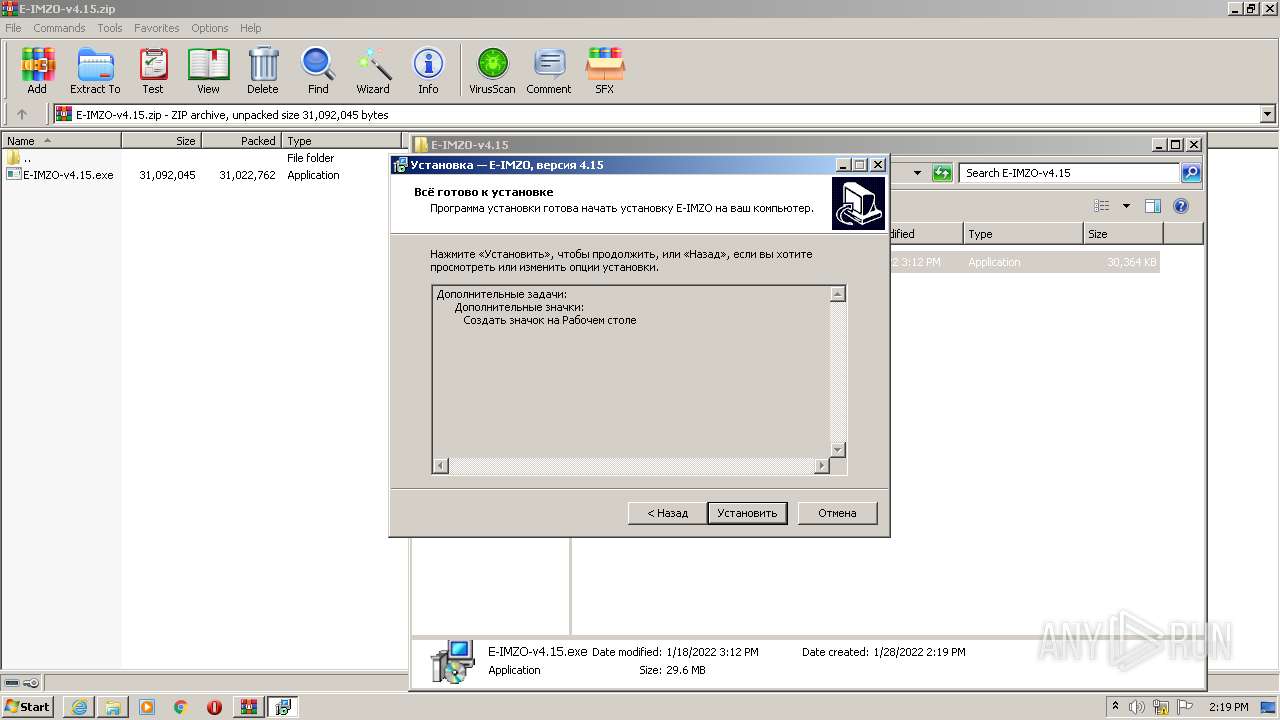Open the Help menu

(251, 28)
